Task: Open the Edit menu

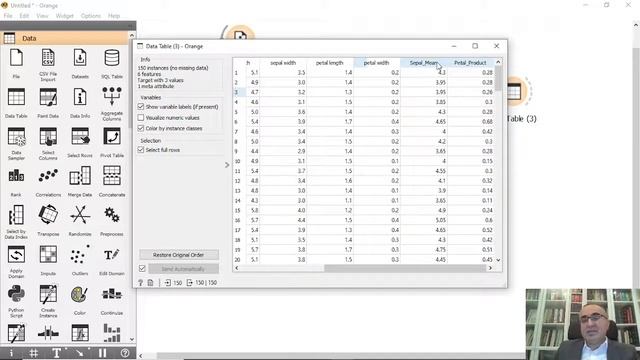Action: 24,16
